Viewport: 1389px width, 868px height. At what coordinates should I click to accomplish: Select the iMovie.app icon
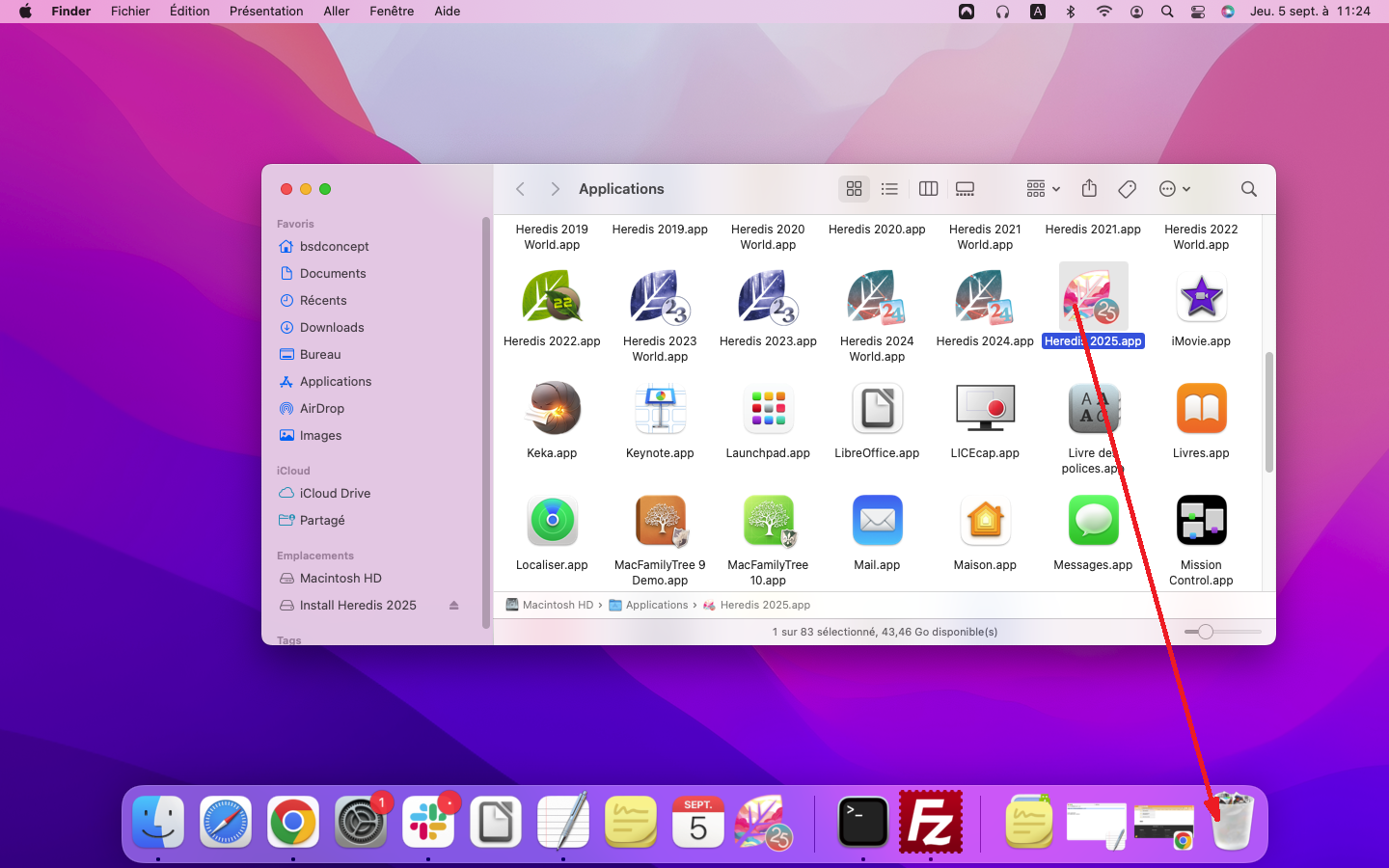point(1200,298)
